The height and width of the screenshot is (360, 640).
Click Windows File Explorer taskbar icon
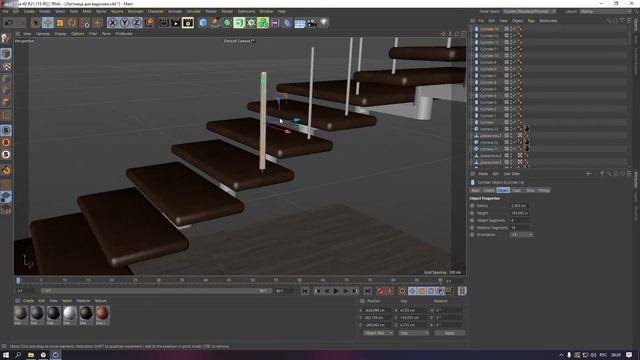coord(31,355)
